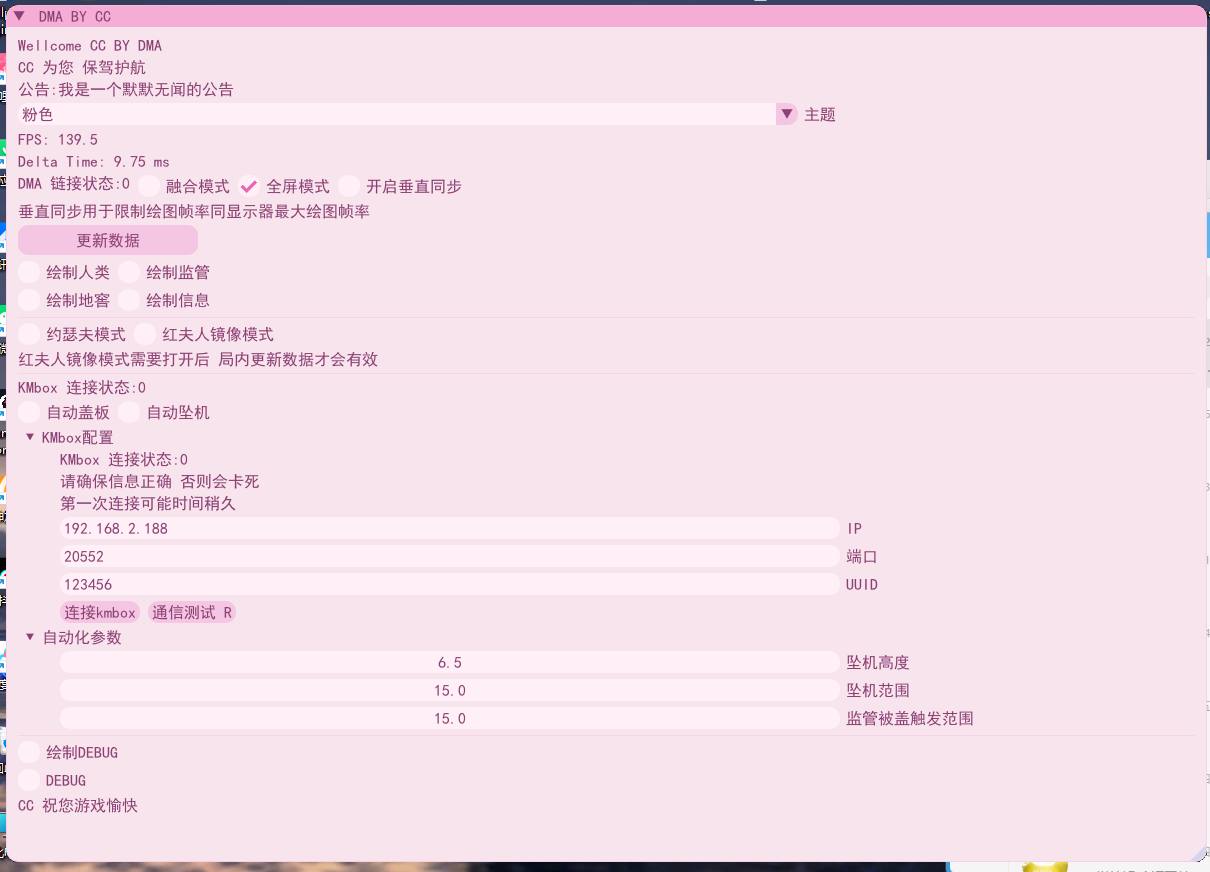1210x872 pixels.
Task: Toggle the 绘制人类 checkbox
Action: [x=30, y=273]
